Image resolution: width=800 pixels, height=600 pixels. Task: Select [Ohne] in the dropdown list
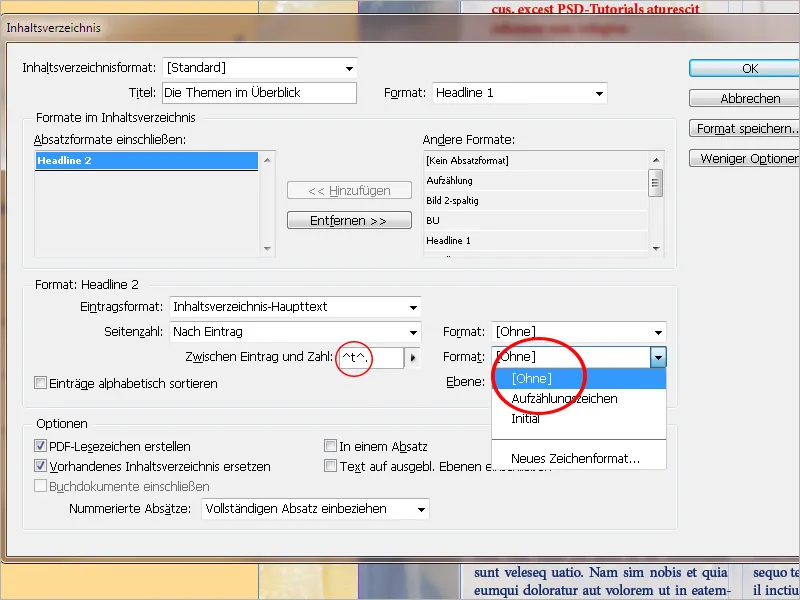coord(579,379)
